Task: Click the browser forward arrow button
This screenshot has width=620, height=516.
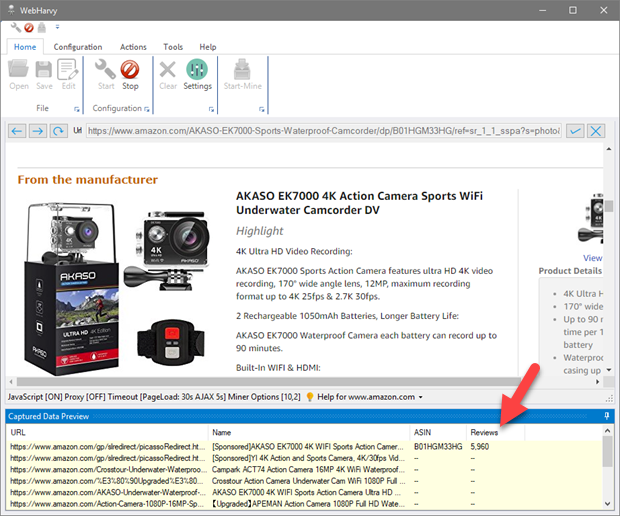Action: tap(38, 131)
